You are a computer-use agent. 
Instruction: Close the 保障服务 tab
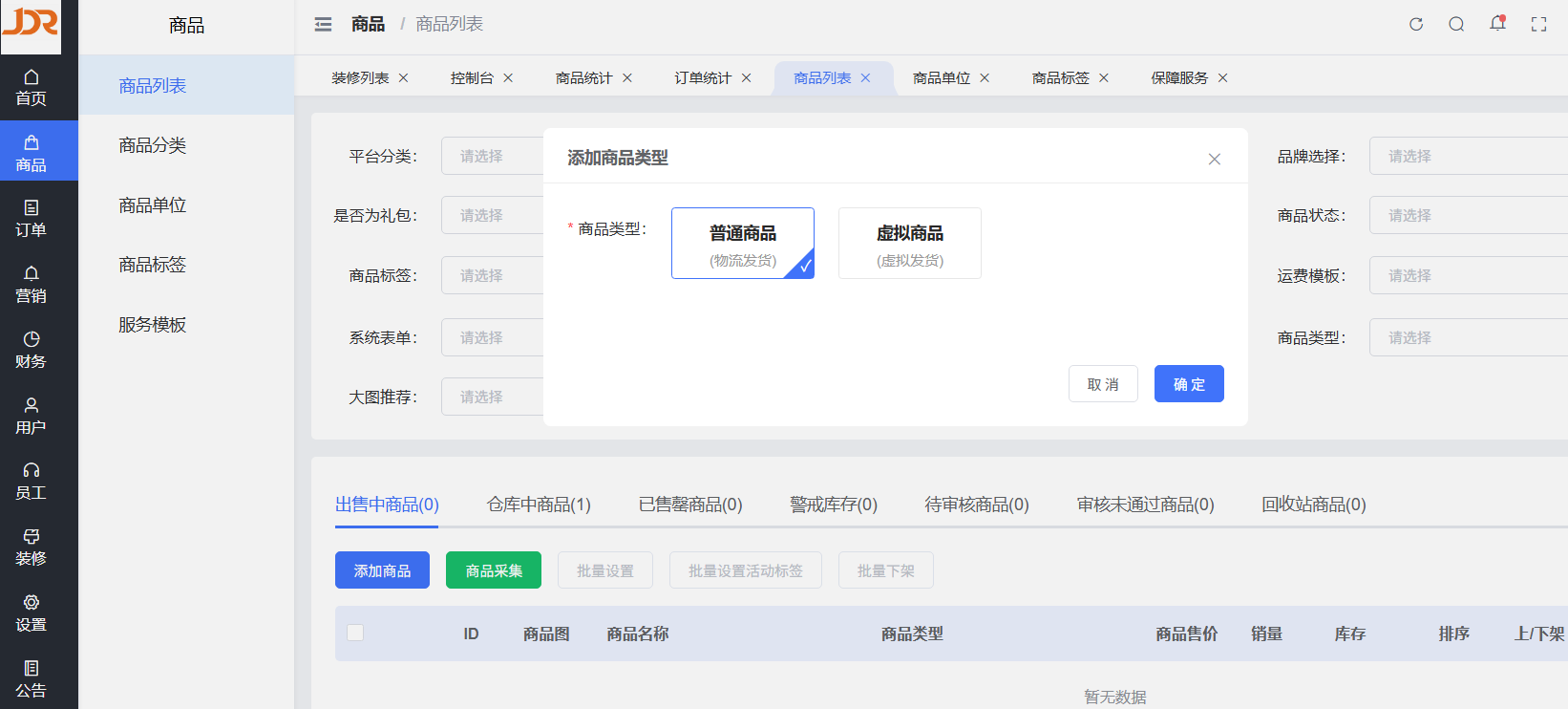[1222, 77]
